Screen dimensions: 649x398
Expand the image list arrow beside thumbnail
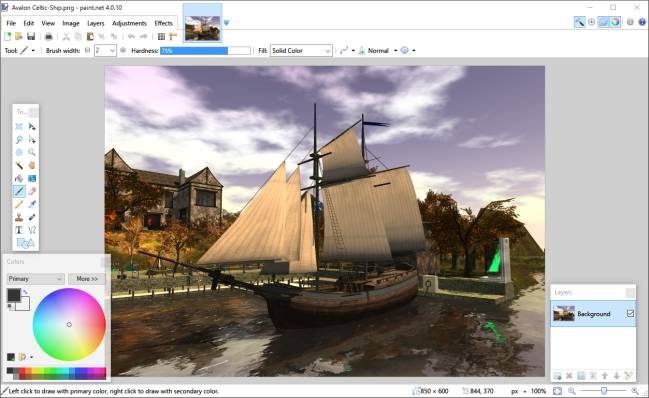(x=226, y=23)
